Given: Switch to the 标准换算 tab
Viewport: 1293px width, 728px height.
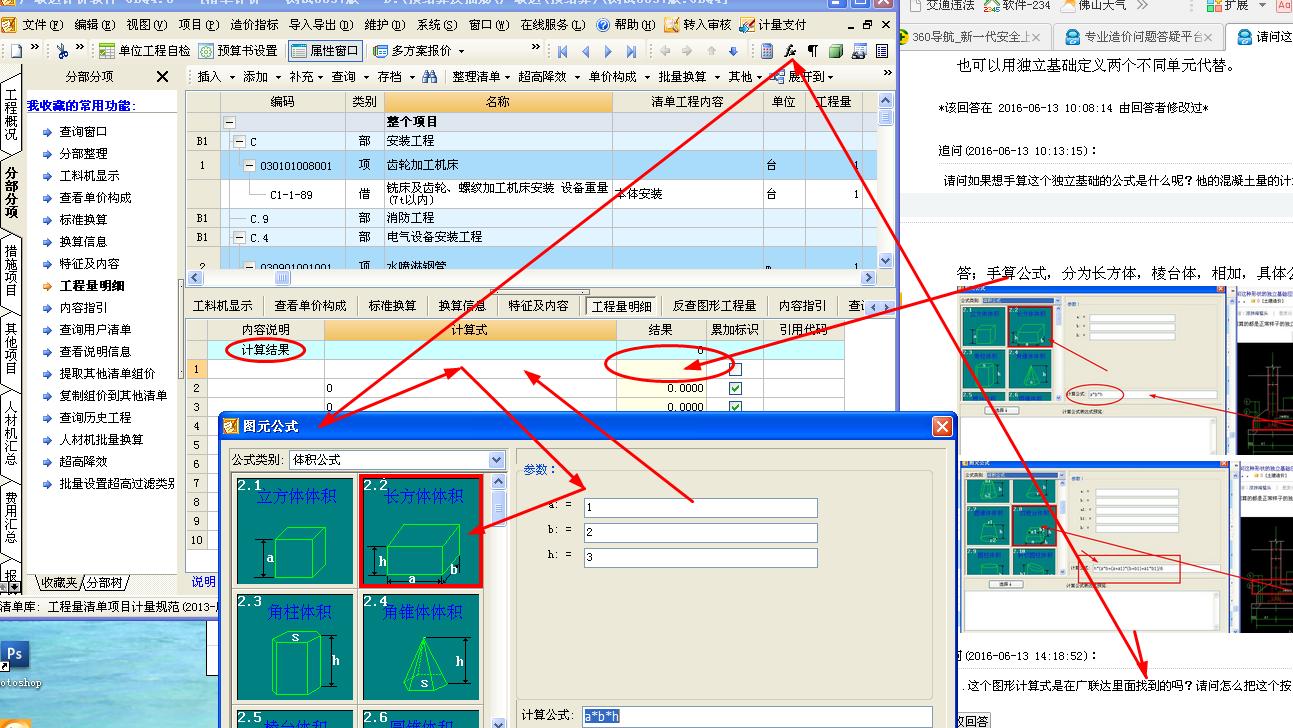Looking at the screenshot, I should pos(392,306).
